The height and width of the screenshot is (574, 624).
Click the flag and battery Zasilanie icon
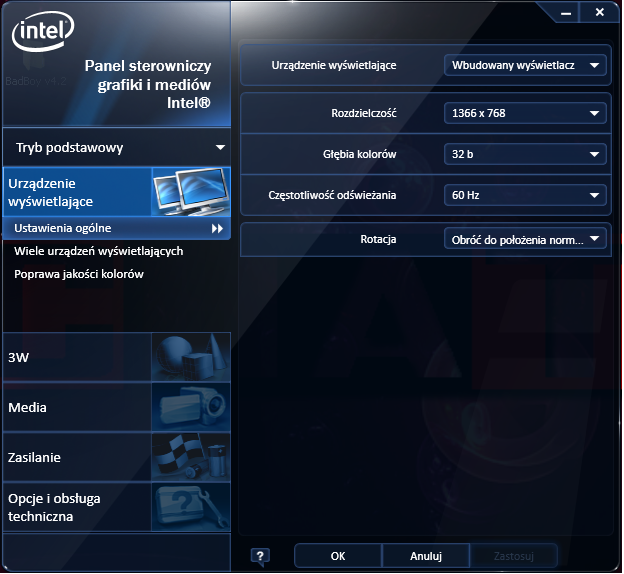[x=191, y=457]
